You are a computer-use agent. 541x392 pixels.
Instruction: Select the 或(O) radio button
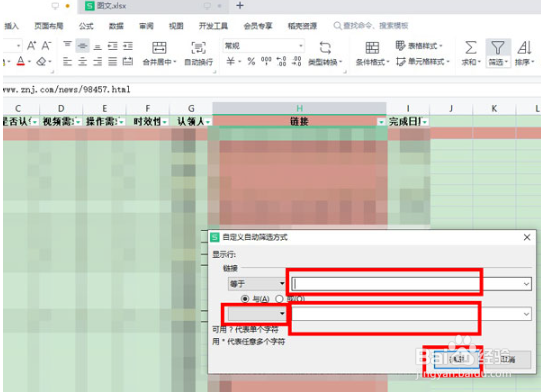point(279,298)
